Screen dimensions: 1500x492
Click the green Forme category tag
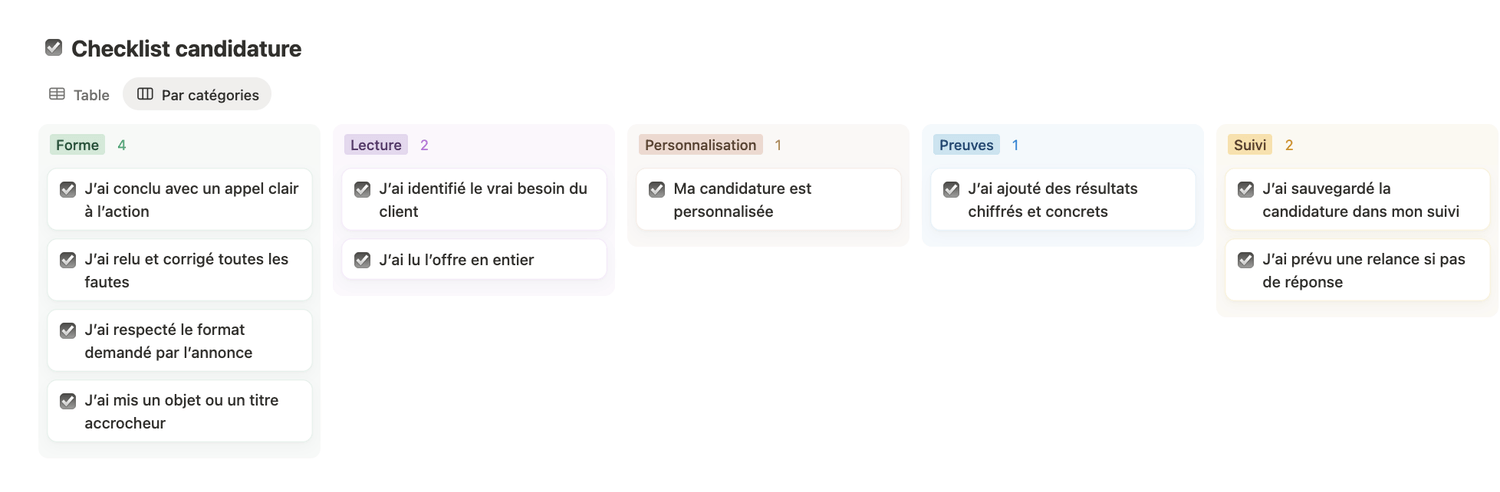pos(77,145)
